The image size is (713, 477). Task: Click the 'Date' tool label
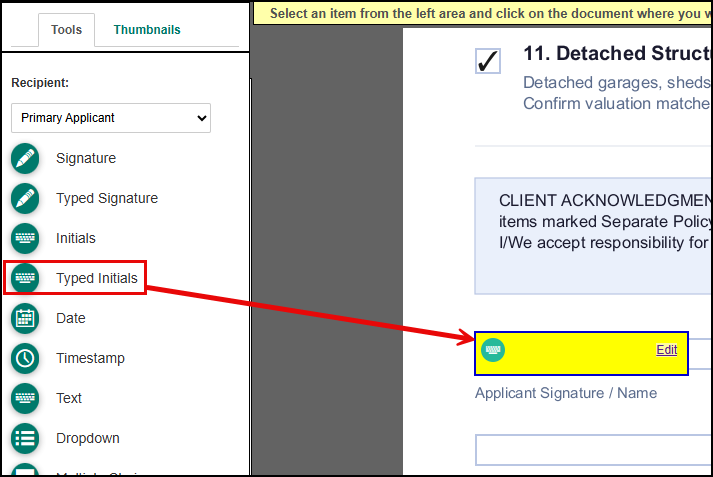(x=70, y=318)
